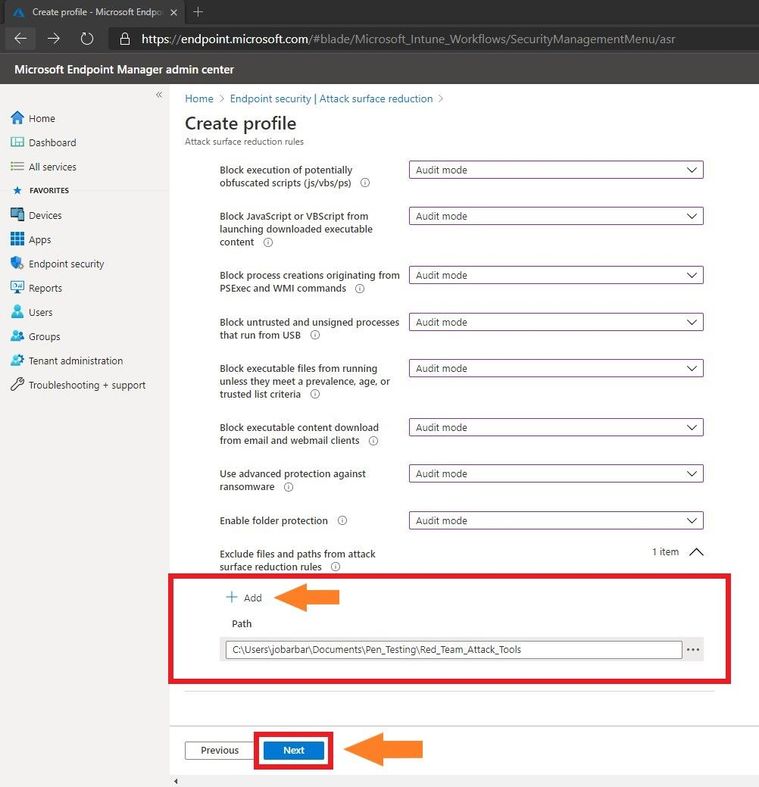Show info for email and webmail clients rule
Image resolution: width=759 pixels, height=787 pixels.
pos(373,441)
